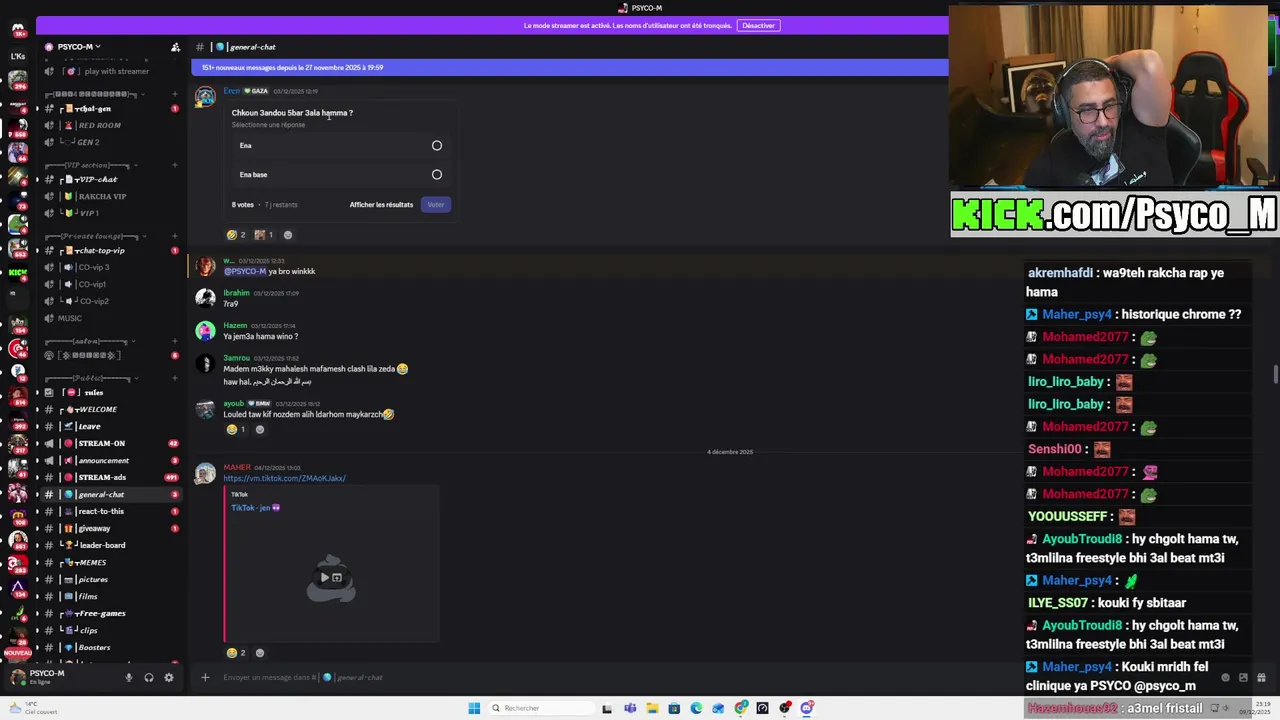Add a reaction to ayoub's message
Viewport: 1280px width, 720px height.
(x=260, y=430)
